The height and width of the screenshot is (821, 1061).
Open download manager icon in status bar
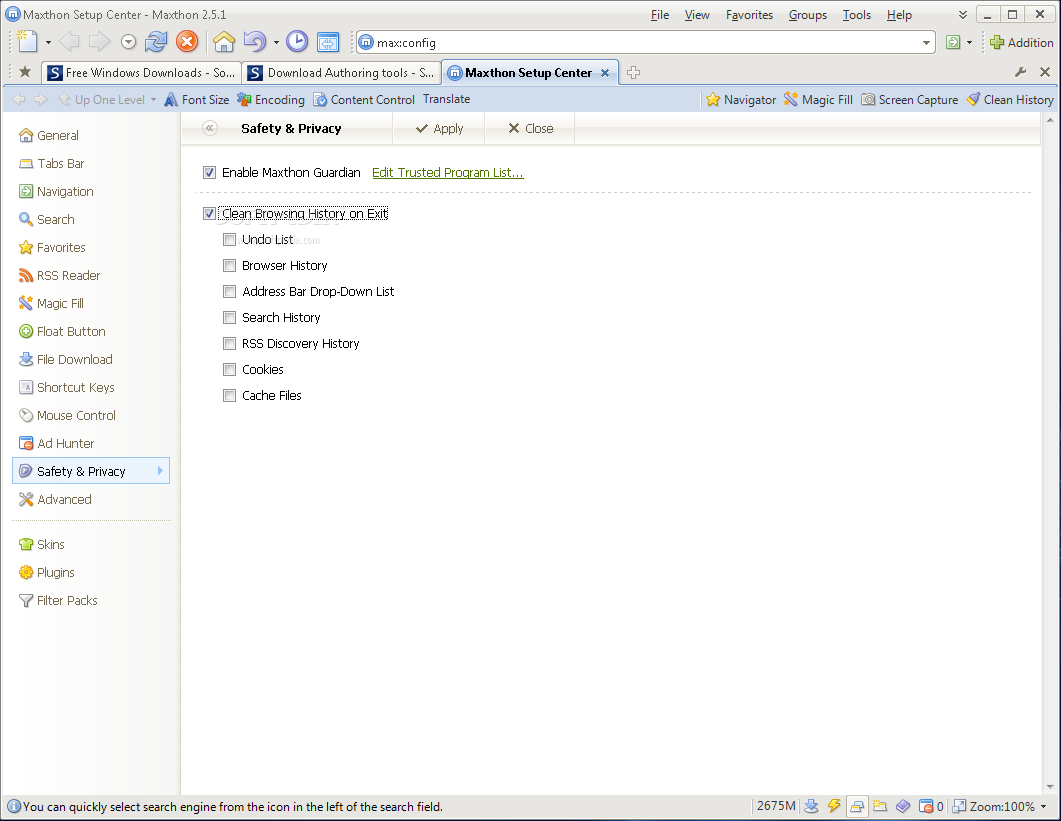pyautogui.click(x=811, y=806)
